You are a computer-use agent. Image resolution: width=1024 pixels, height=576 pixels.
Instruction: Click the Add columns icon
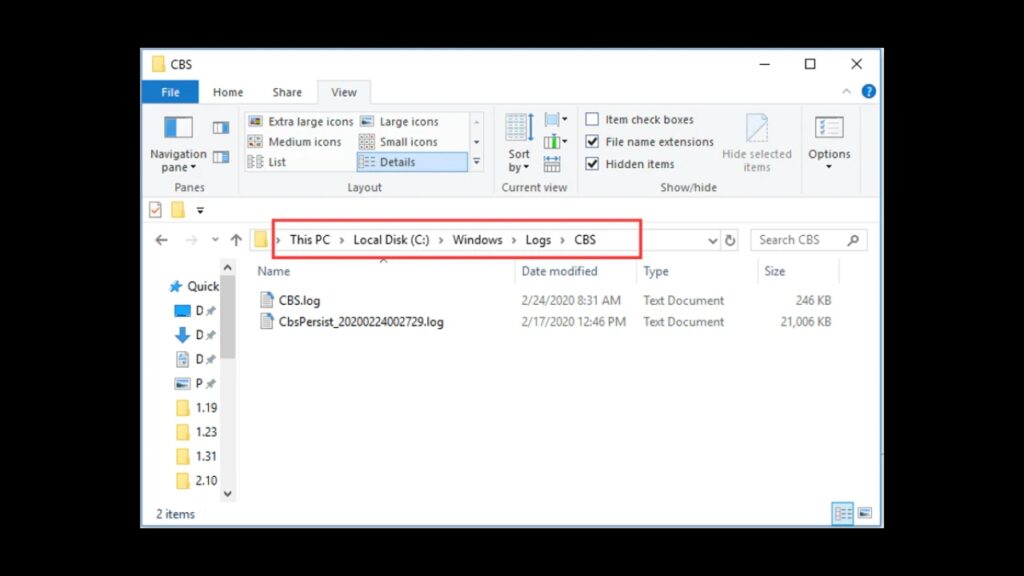[x=552, y=140]
